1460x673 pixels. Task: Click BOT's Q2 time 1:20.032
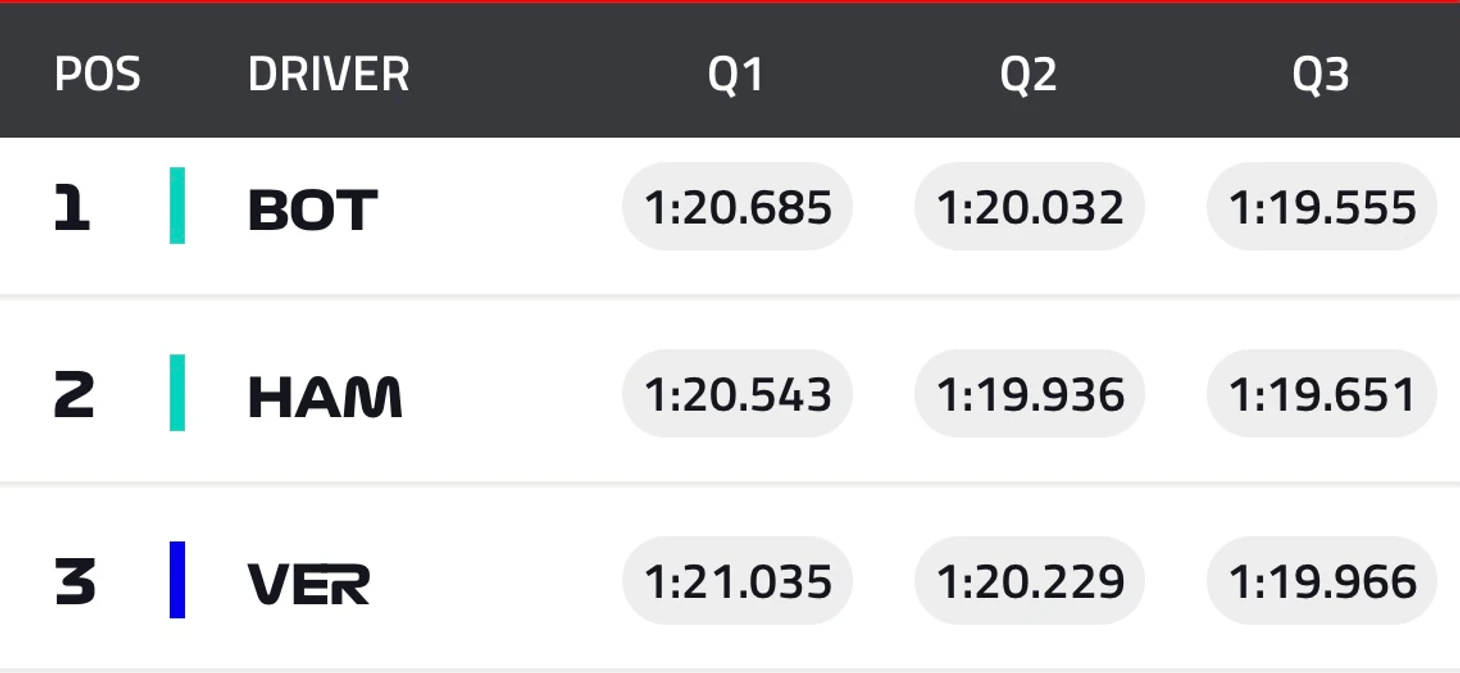[x=1029, y=207]
